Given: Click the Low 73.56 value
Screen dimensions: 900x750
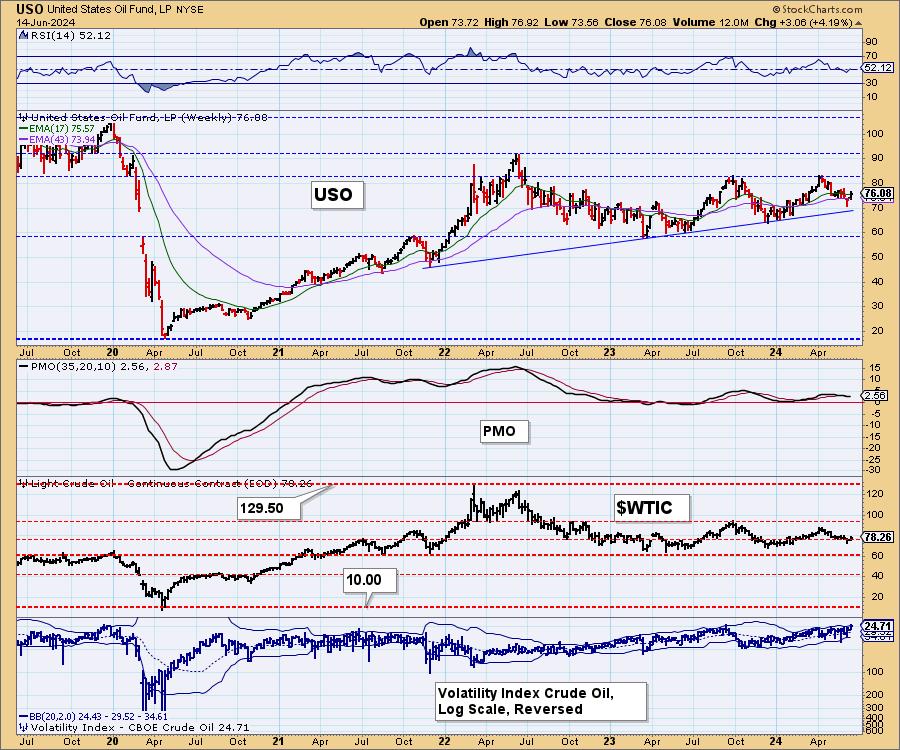Looking at the screenshot, I should (x=570, y=22).
